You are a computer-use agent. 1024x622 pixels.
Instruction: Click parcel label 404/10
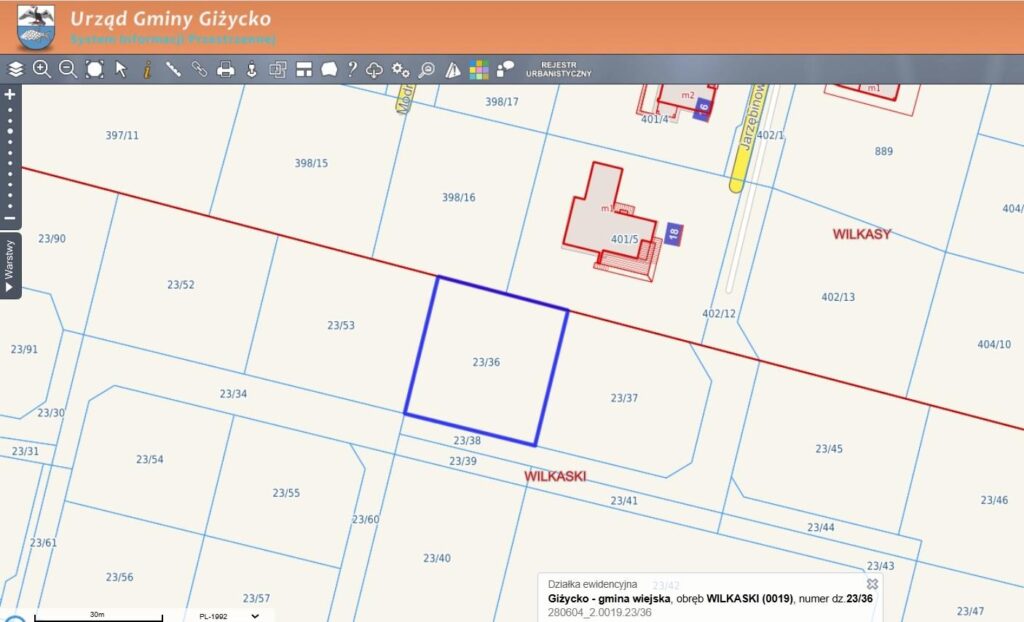pos(994,344)
